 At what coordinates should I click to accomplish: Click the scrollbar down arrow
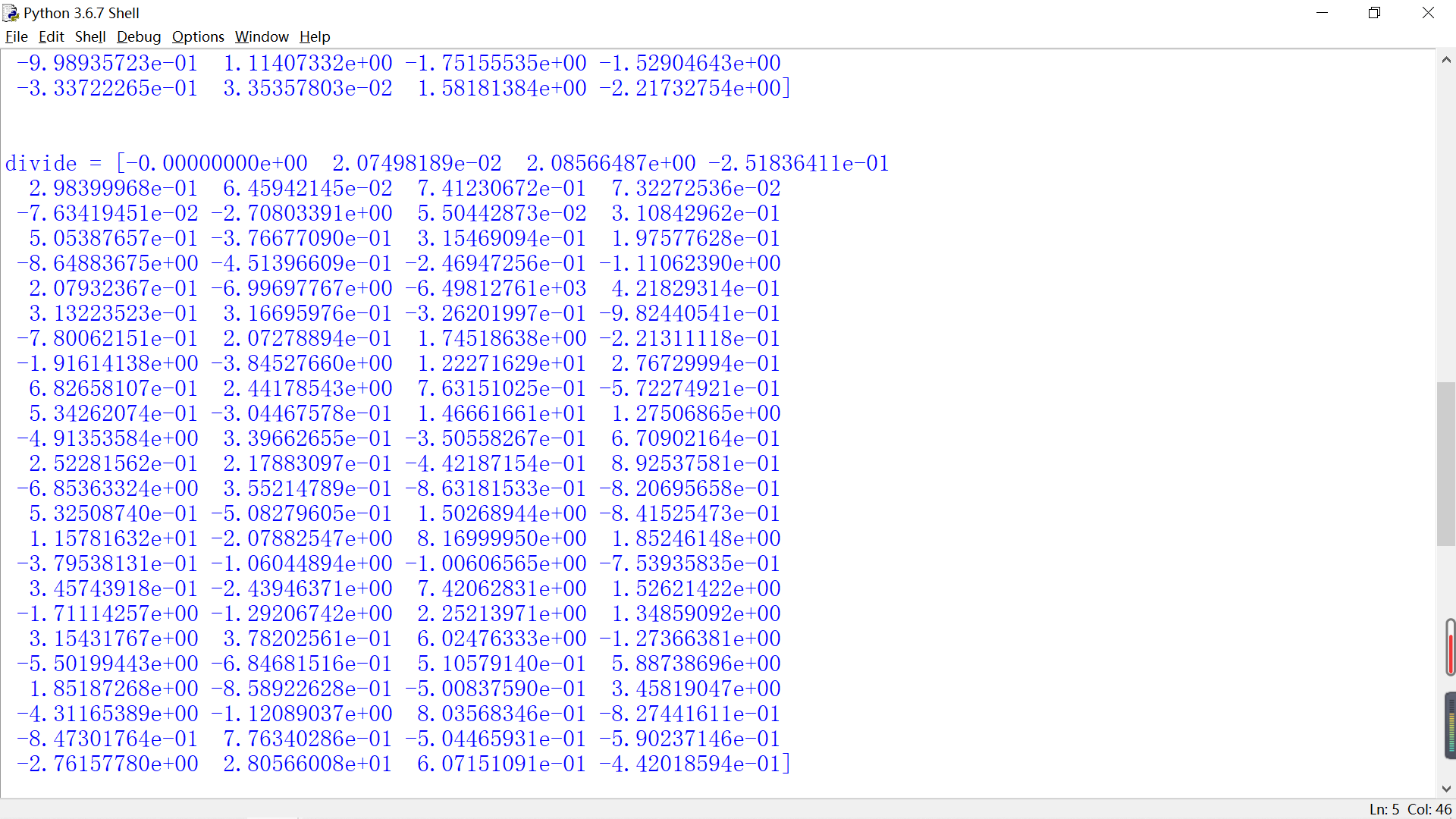[1446, 789]
